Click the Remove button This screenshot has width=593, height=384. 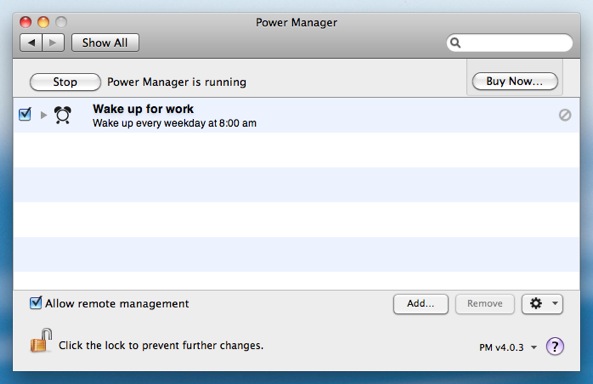[x=485, y=304]
